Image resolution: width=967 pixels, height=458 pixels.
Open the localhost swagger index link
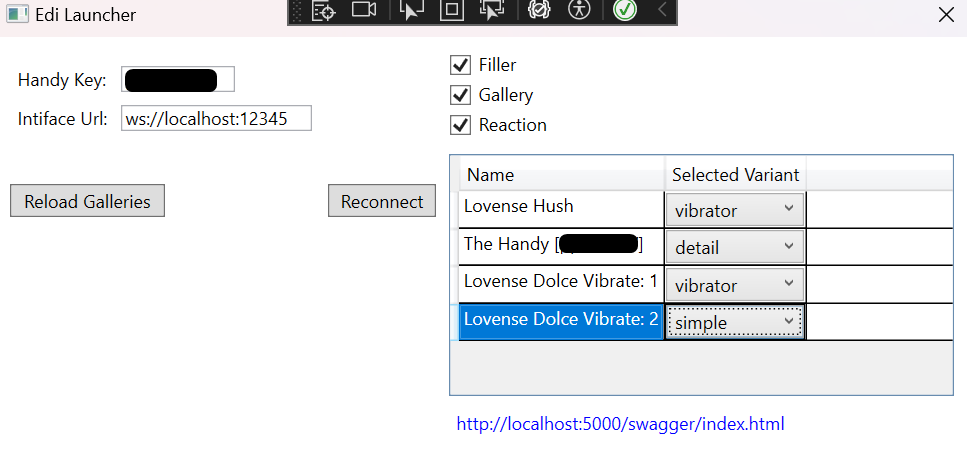click(x=620, y=424)
